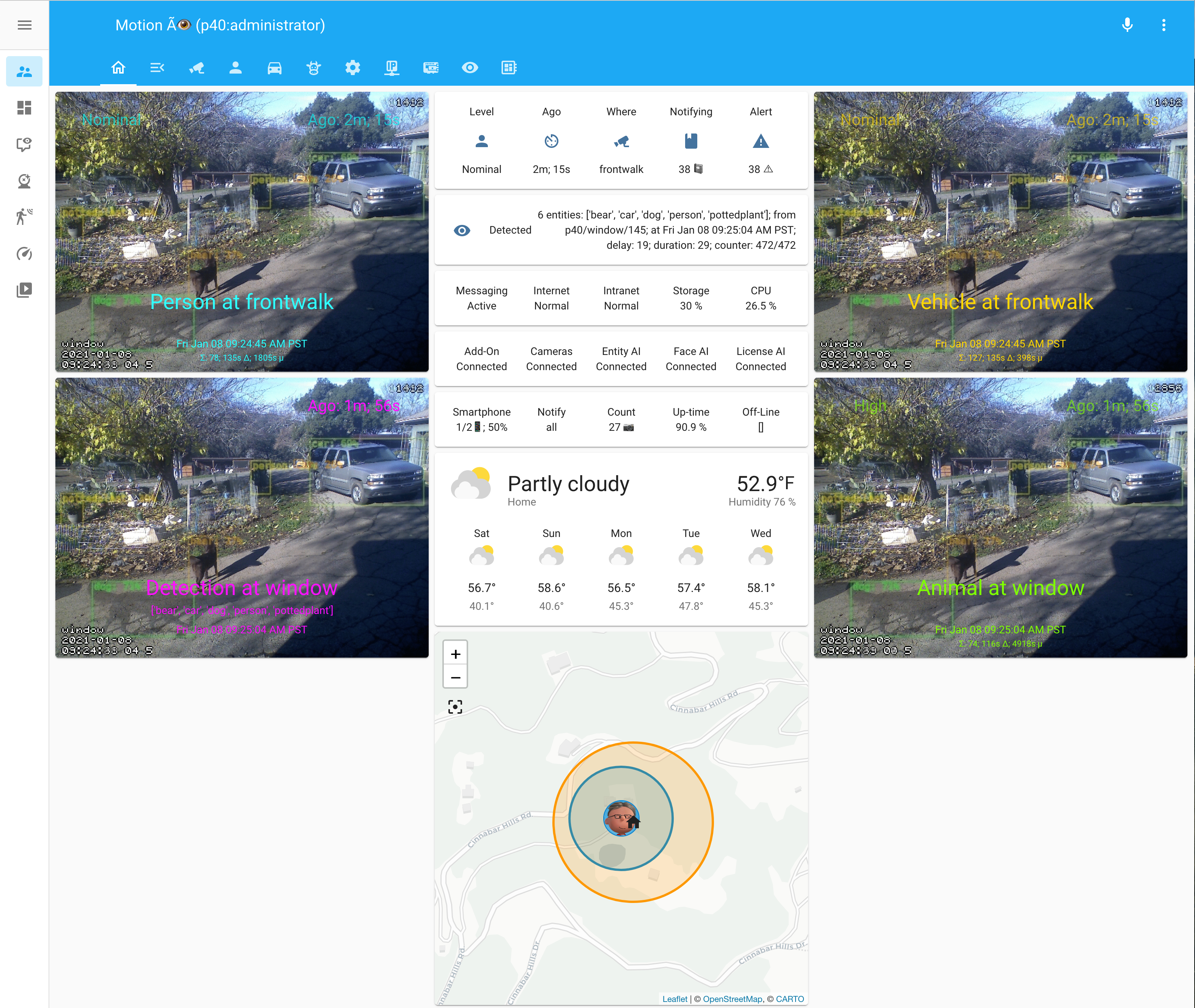Zoom in on the map

coord(456,654)
